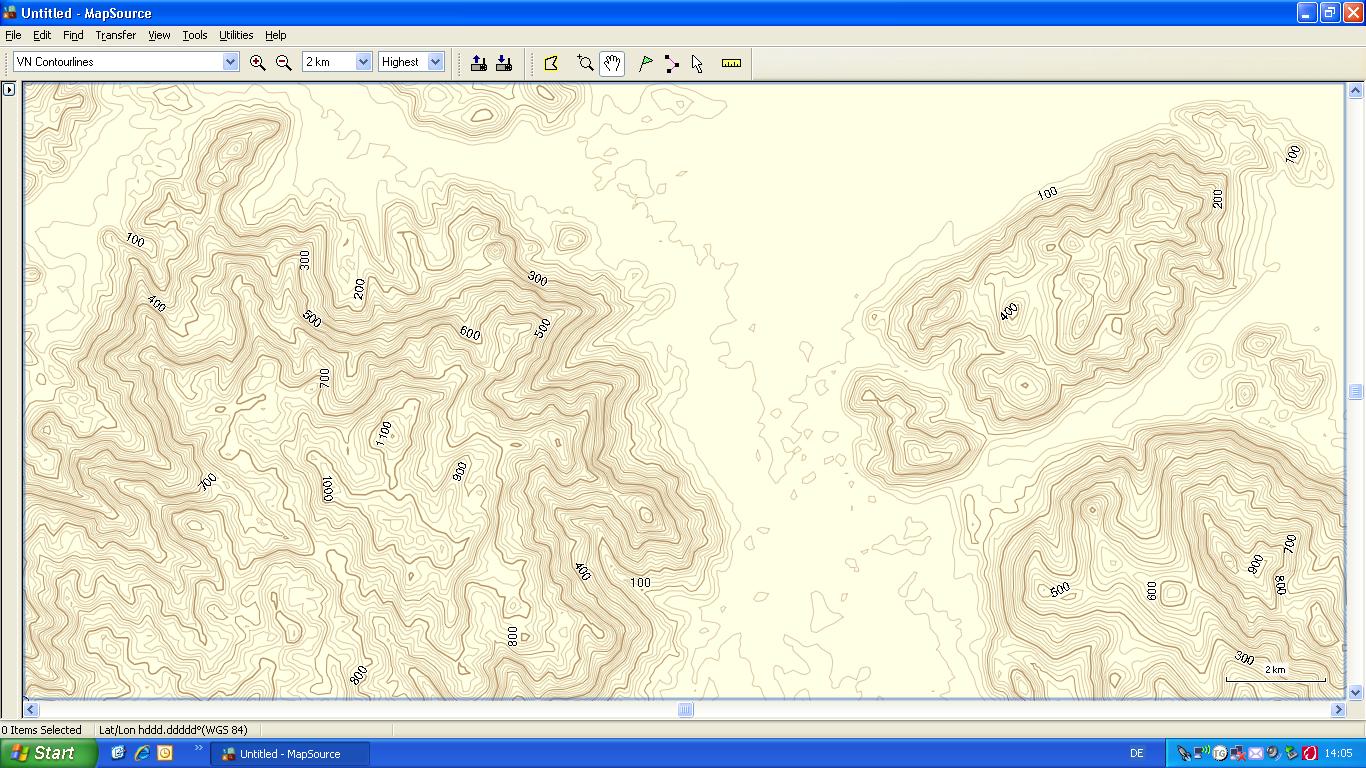Click the horizontal scrollbar thumb
Image resolution: width=1366 pixels, height=768 pixels.
pyautogui.click(x=685, y=709)
